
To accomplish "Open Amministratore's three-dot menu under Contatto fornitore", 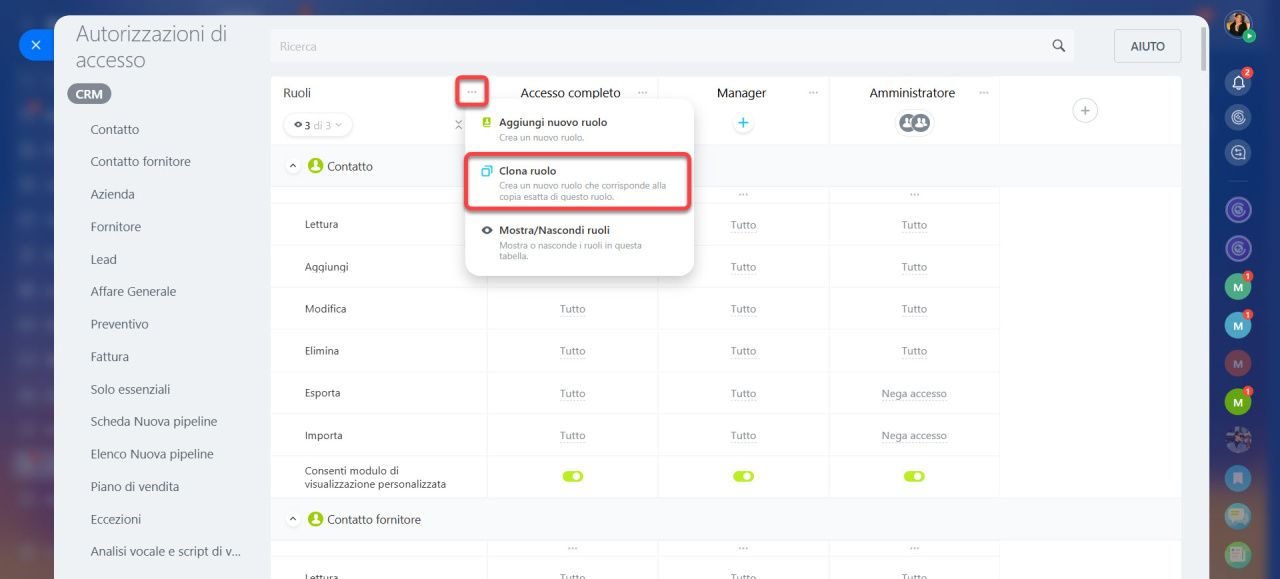I will click(x=914, y=549).
